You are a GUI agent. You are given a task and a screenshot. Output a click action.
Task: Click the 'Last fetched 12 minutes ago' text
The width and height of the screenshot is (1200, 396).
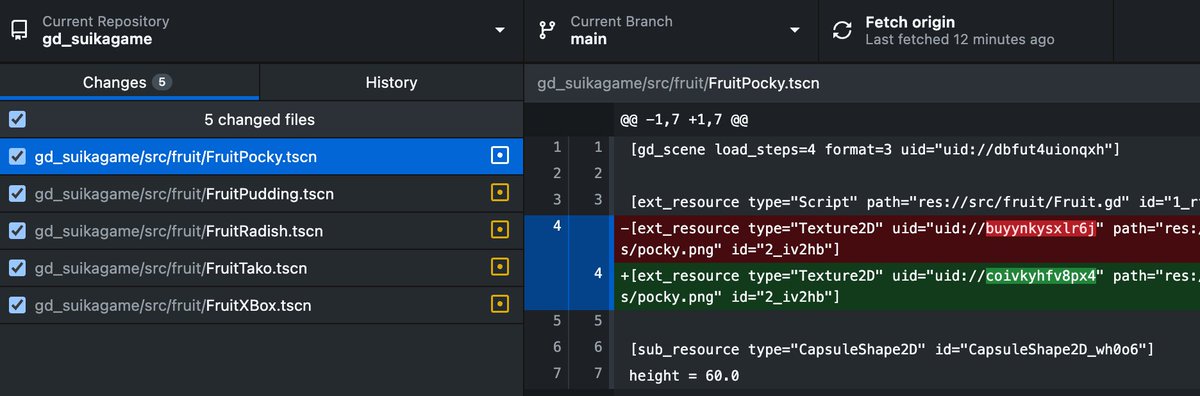[x=959, y=40]
